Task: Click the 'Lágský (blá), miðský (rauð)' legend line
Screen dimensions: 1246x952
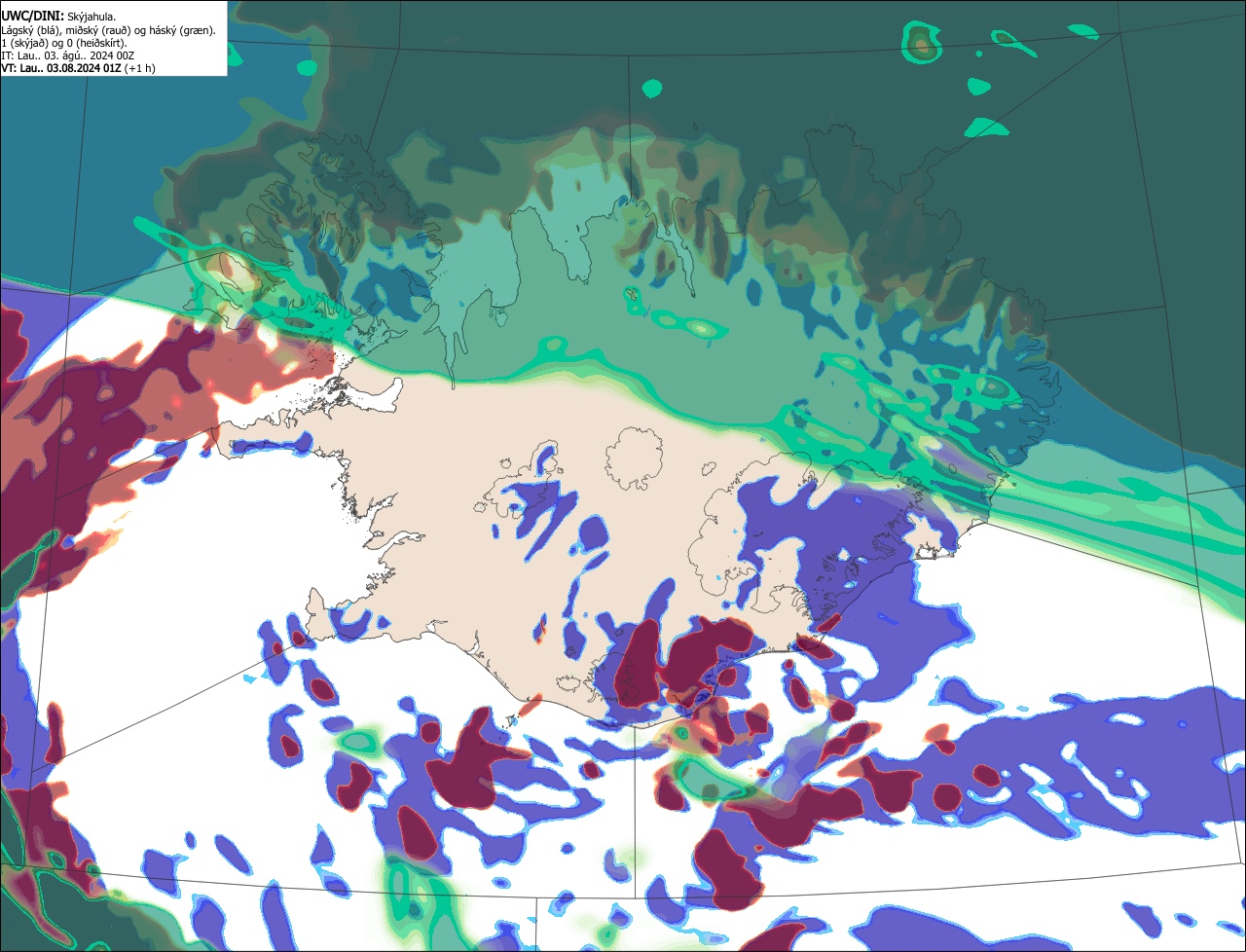Action: 109,30
